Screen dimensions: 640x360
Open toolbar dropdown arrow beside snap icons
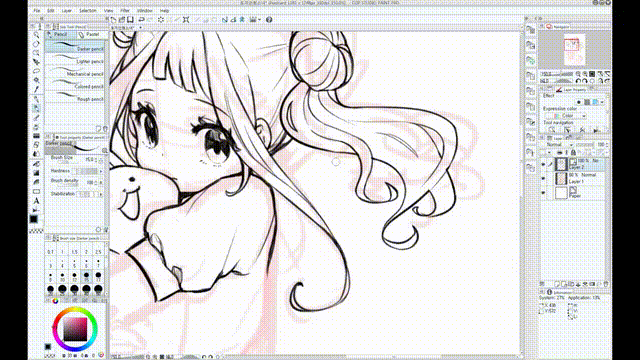[x=260, y=20]
